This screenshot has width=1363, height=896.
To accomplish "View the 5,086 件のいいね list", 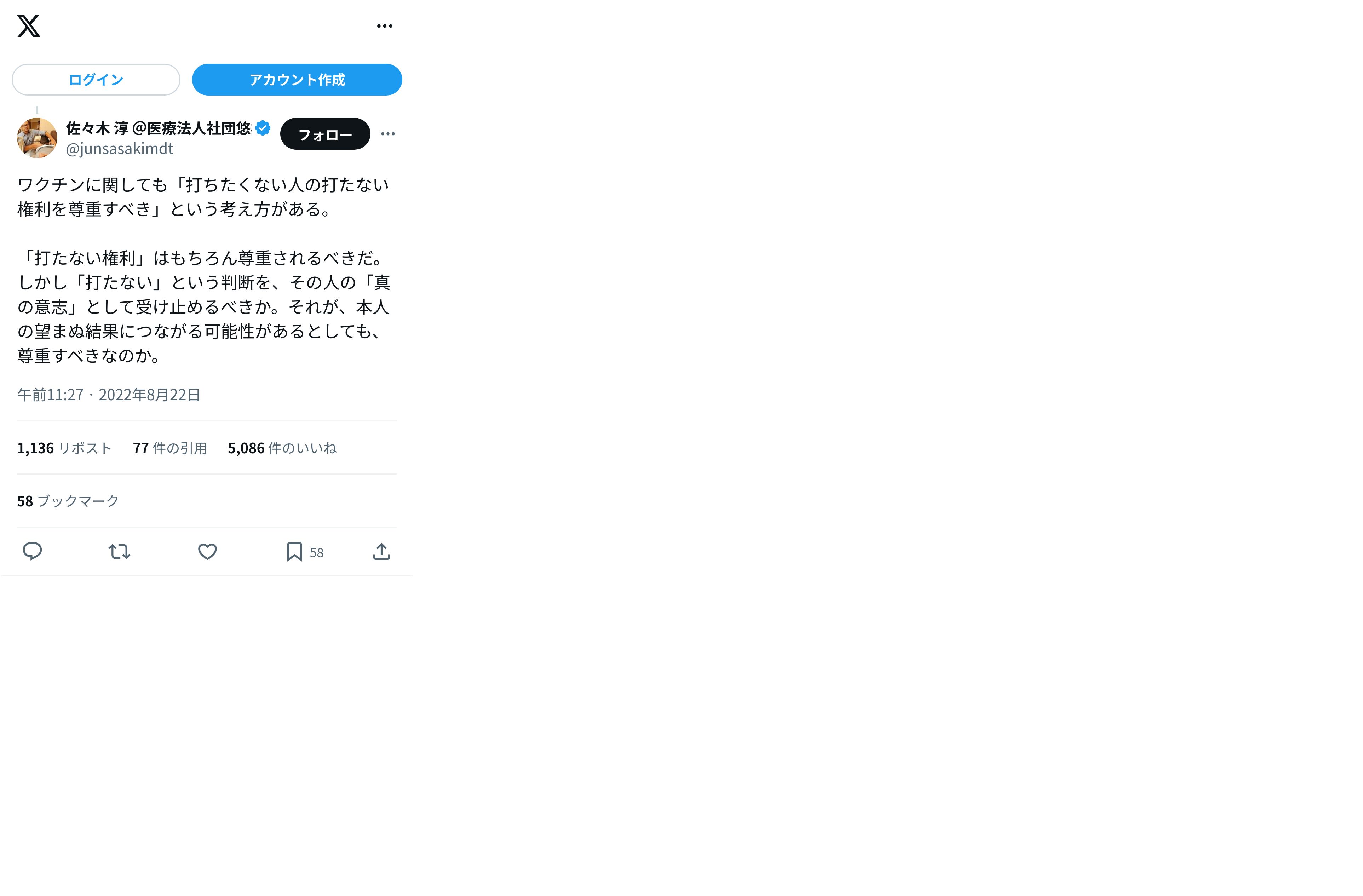I will coord(282,448).
